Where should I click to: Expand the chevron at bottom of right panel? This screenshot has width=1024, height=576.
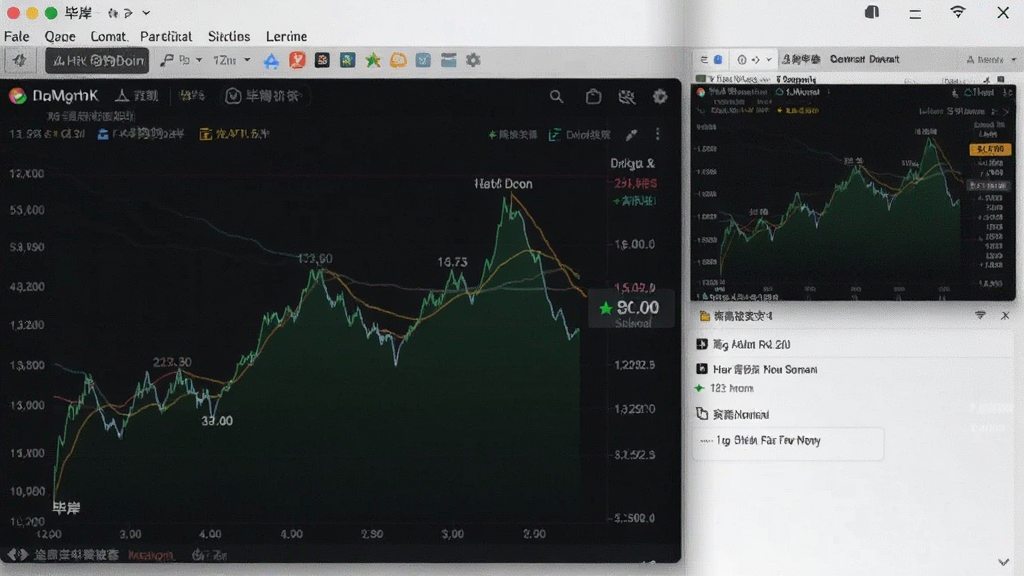point(1004,562)
